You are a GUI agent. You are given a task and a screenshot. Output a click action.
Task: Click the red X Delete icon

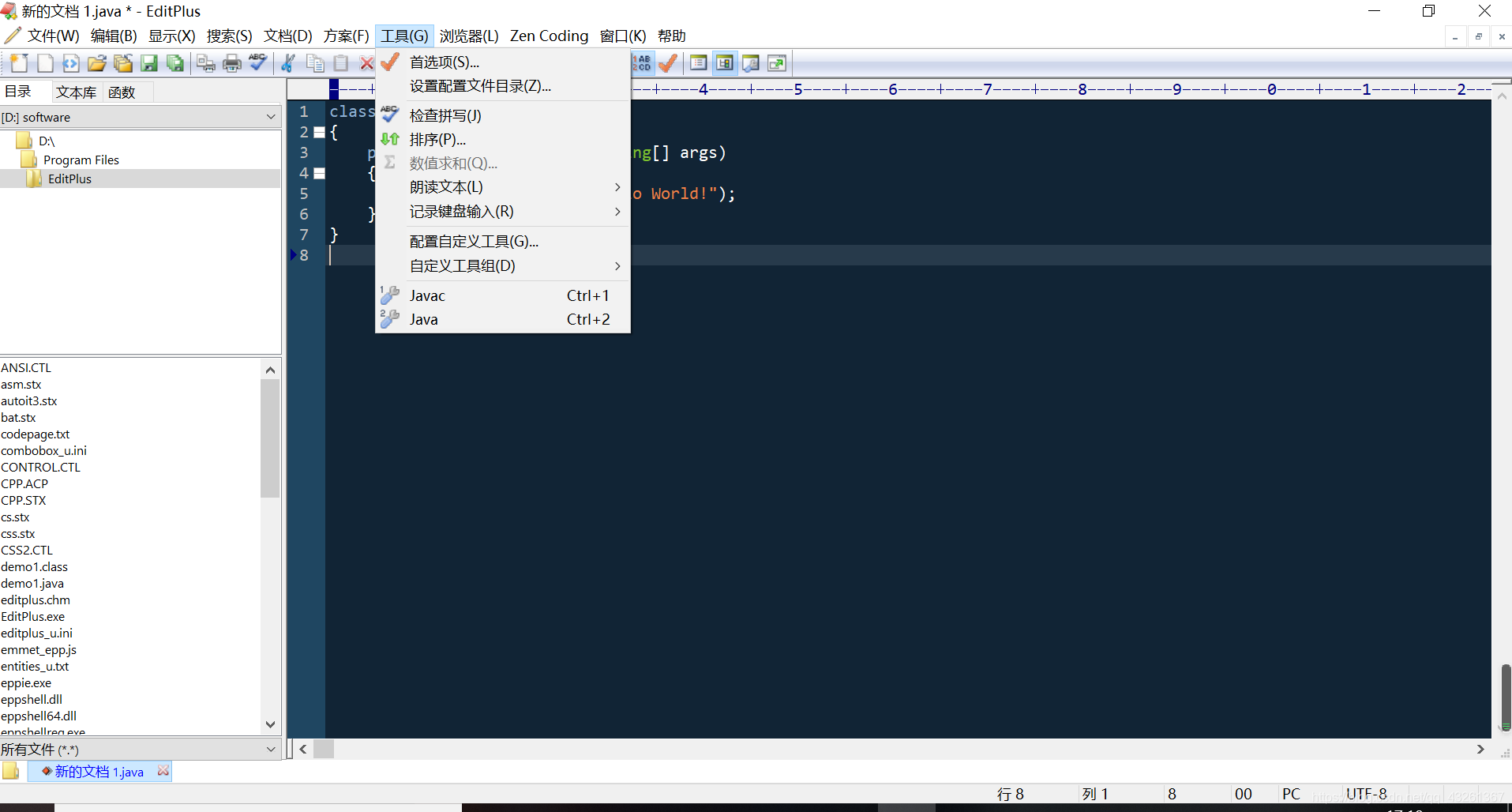coord(366,63)
